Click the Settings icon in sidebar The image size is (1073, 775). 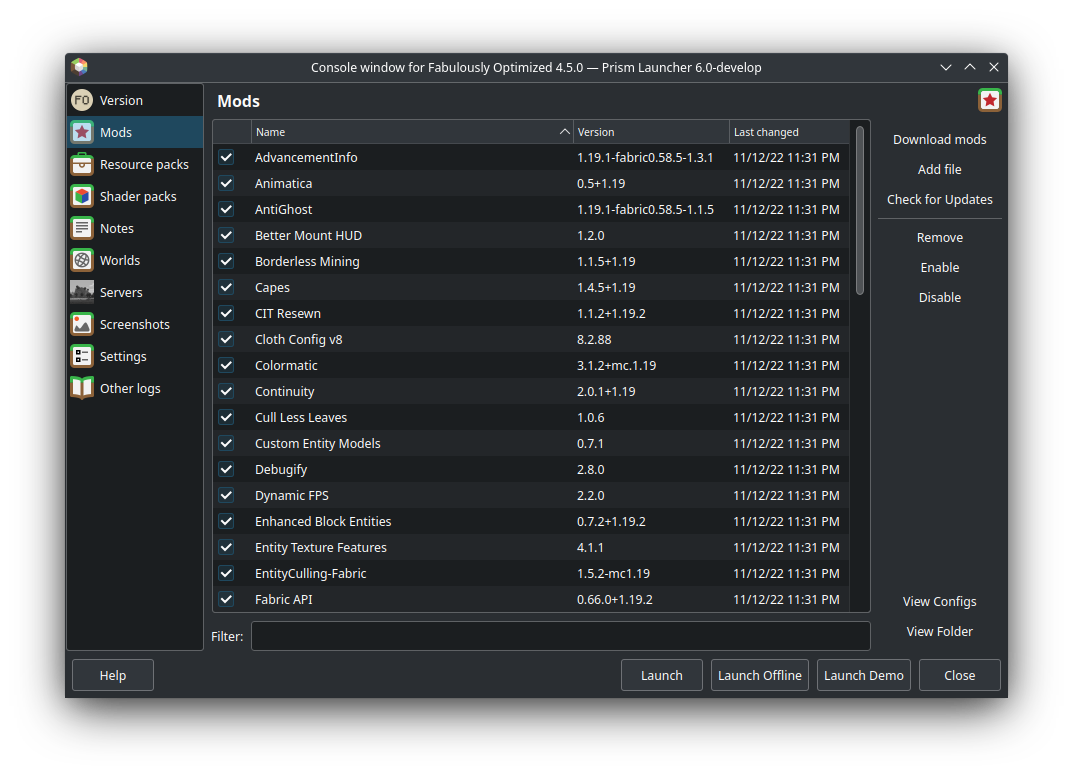(82, 356)
